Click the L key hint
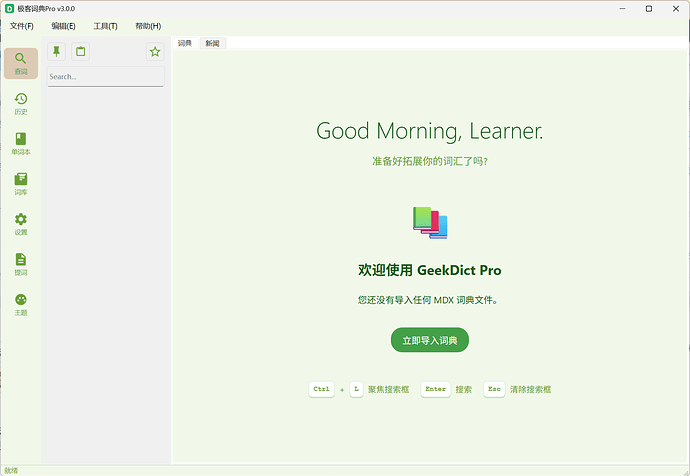Image resolution: width=690 pixels, height=476 pixels. coord(356,389)
